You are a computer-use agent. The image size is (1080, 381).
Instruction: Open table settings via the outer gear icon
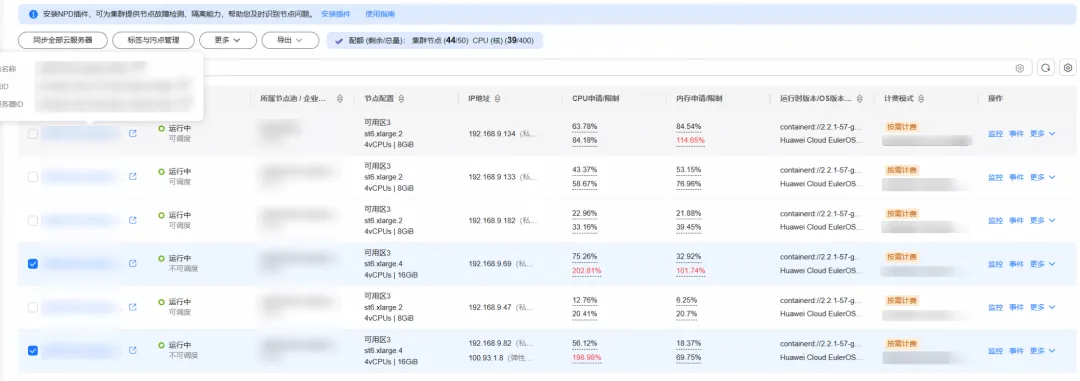[x=1068, y=68]
